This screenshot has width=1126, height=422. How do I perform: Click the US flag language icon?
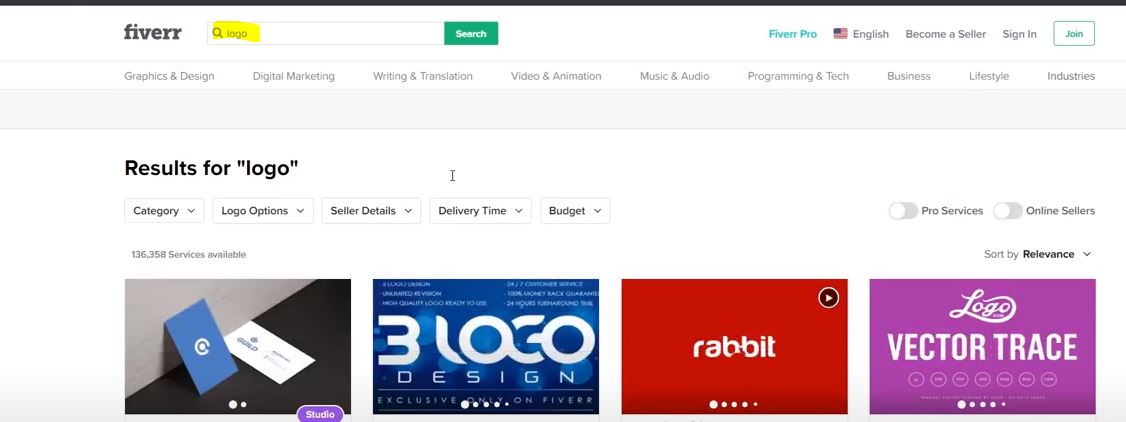[840, 34]
